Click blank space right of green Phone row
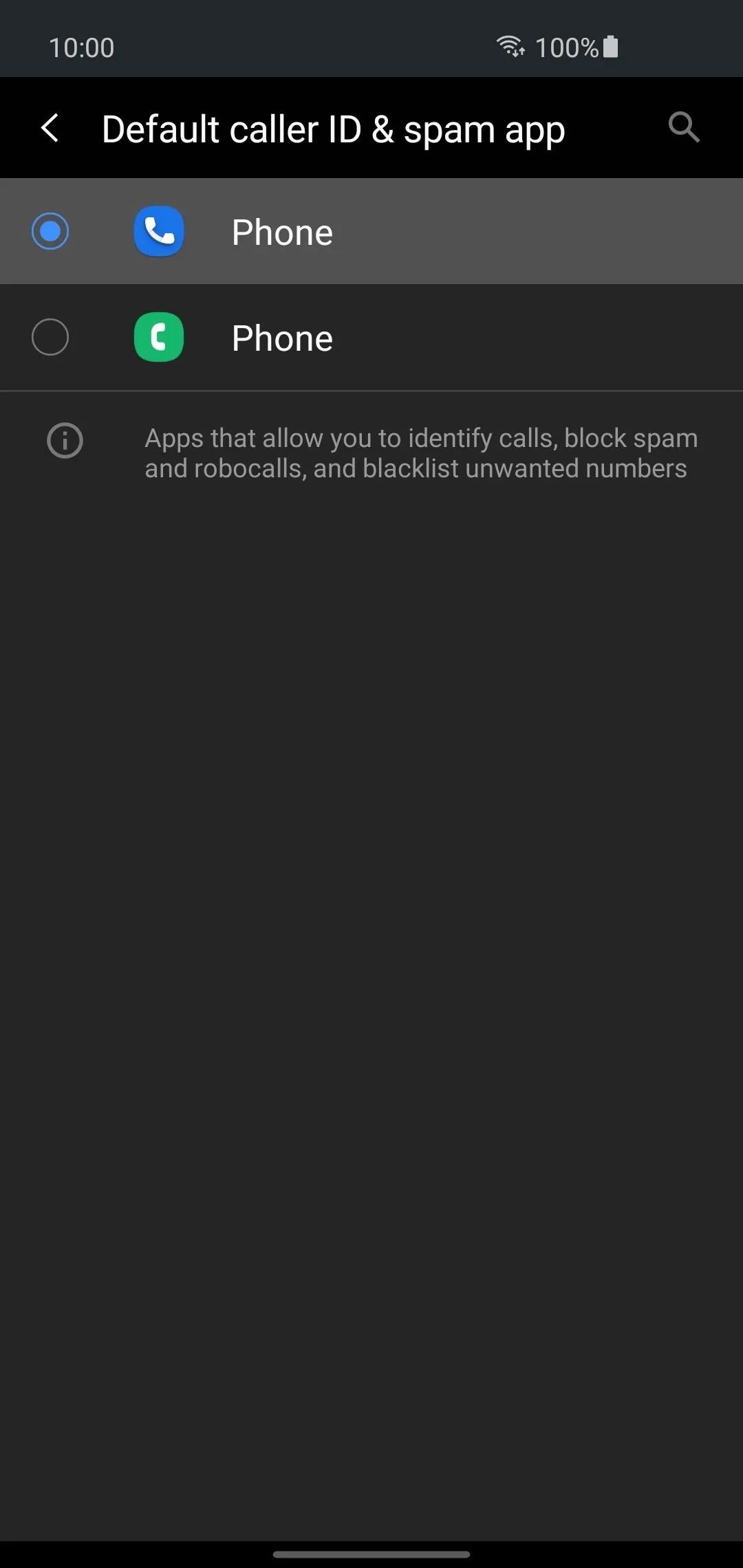743x1568 pixels. [x=537, y=337]
